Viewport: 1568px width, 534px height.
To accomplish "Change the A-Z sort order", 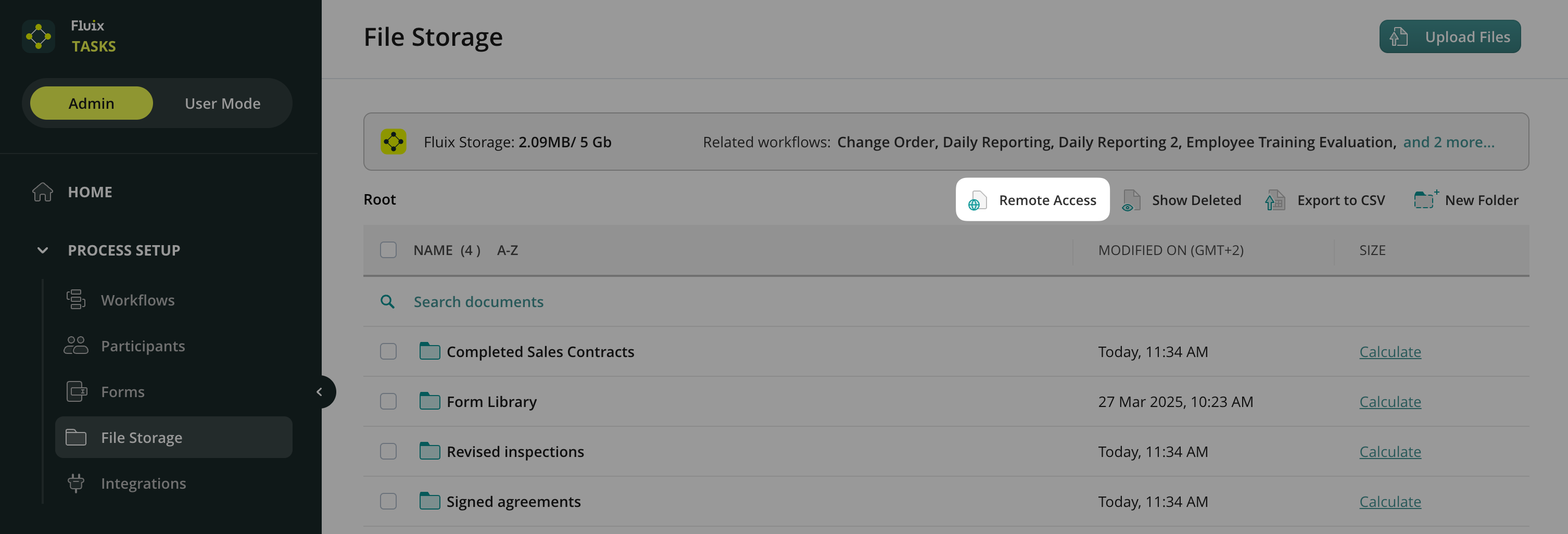I will tap(507, 250).
